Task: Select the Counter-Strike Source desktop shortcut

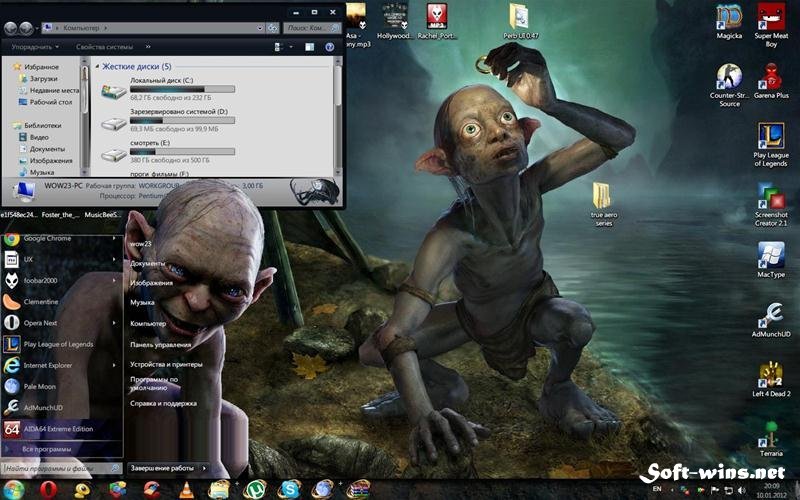Action: pos(729,85)
